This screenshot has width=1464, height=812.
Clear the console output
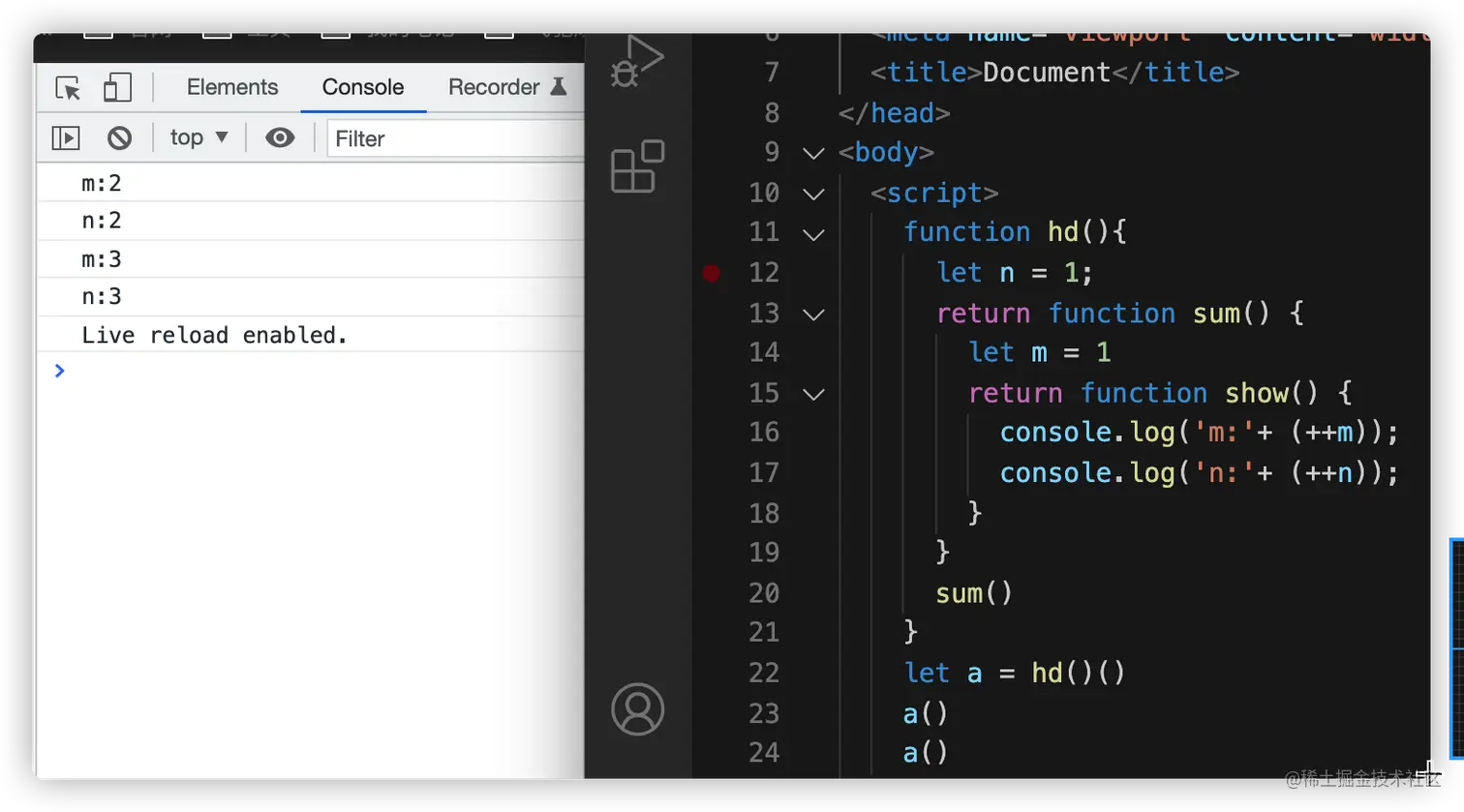(x=119, y=138)
